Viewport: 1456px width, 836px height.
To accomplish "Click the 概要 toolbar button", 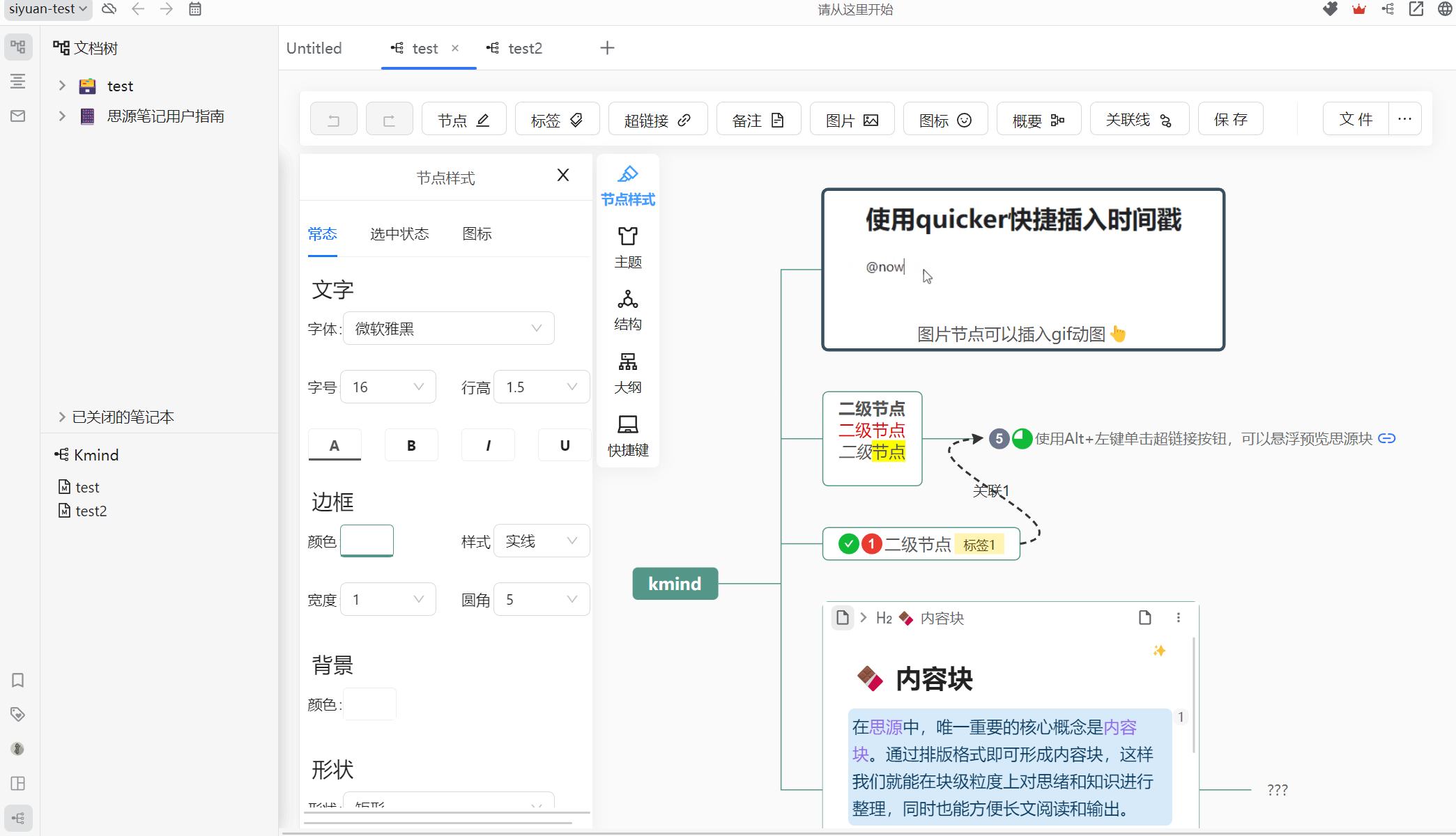I will tap(1039, 120).
